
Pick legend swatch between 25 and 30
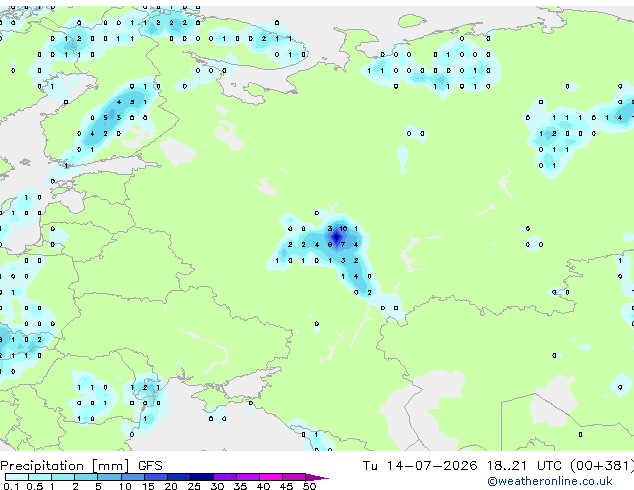pos(202,477)
